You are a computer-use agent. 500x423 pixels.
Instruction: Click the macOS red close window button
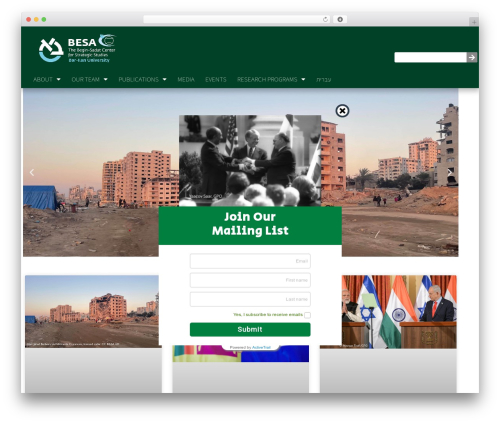tap(29, 19)
